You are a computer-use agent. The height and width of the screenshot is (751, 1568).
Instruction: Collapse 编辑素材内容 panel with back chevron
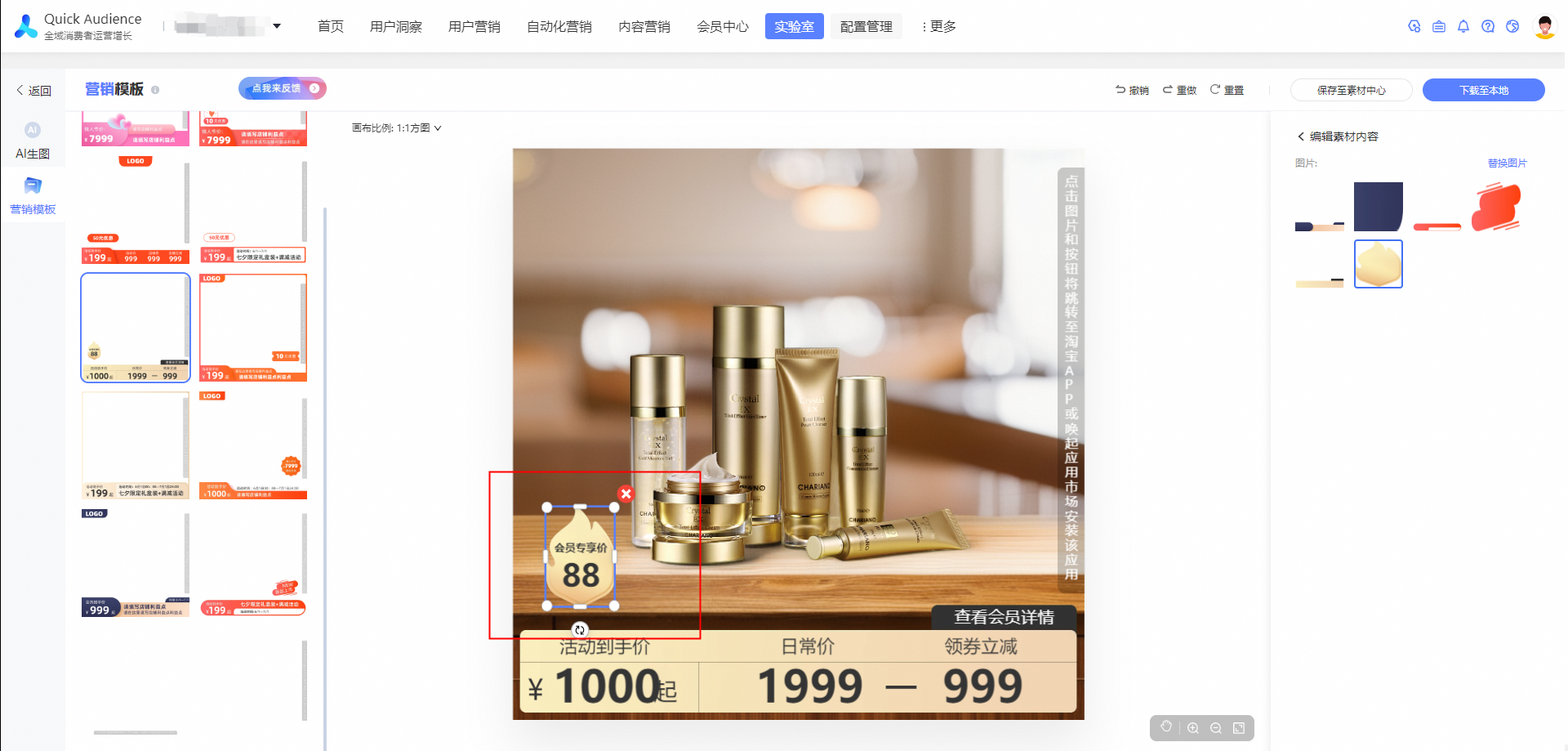pos(1301,136)
